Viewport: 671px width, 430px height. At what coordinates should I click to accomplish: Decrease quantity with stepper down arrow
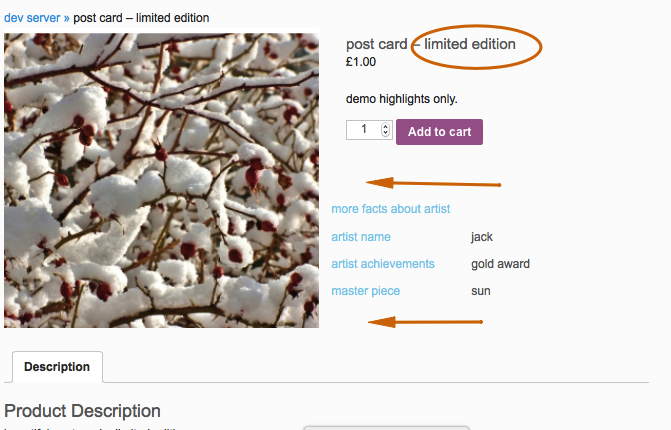[386, 134]
